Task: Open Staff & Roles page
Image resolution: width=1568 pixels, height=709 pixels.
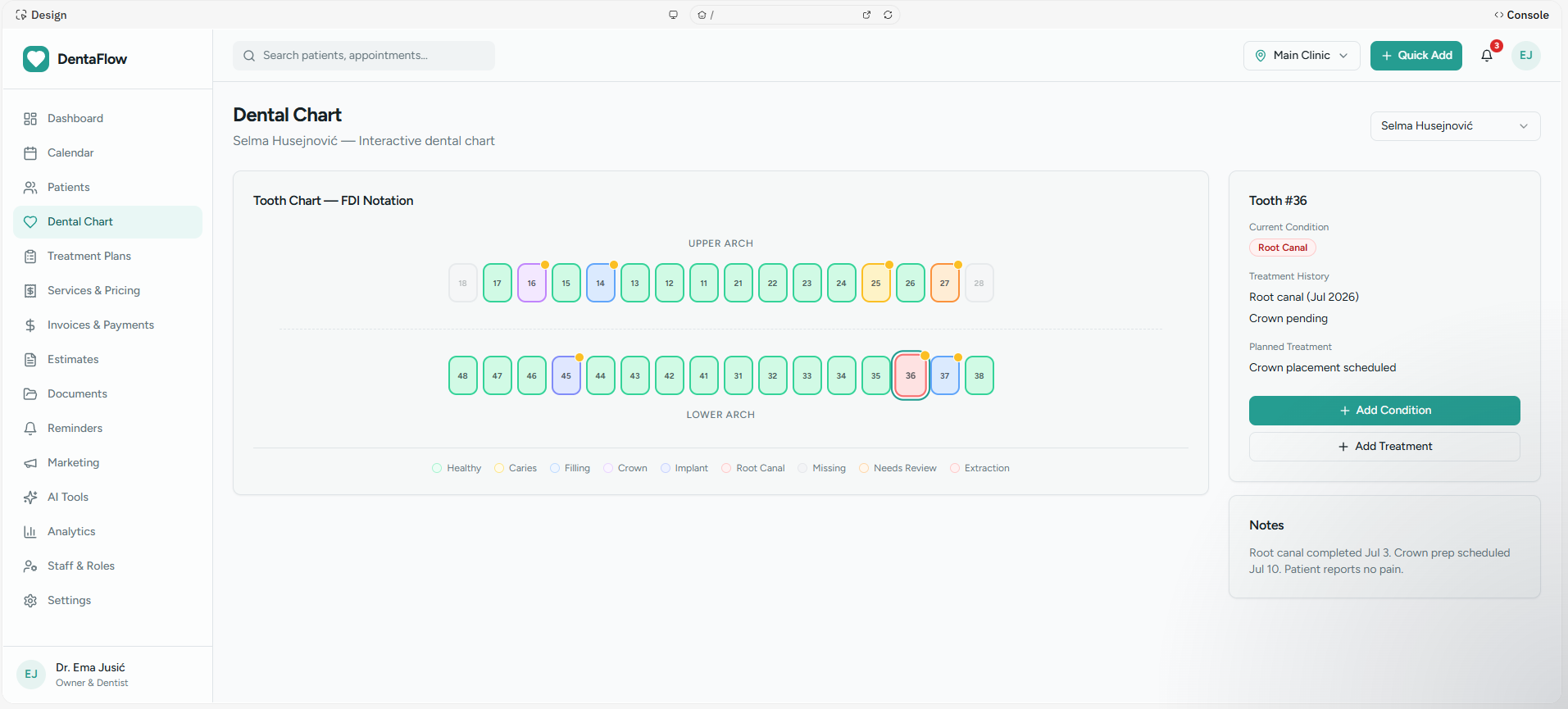Action: 107,566
